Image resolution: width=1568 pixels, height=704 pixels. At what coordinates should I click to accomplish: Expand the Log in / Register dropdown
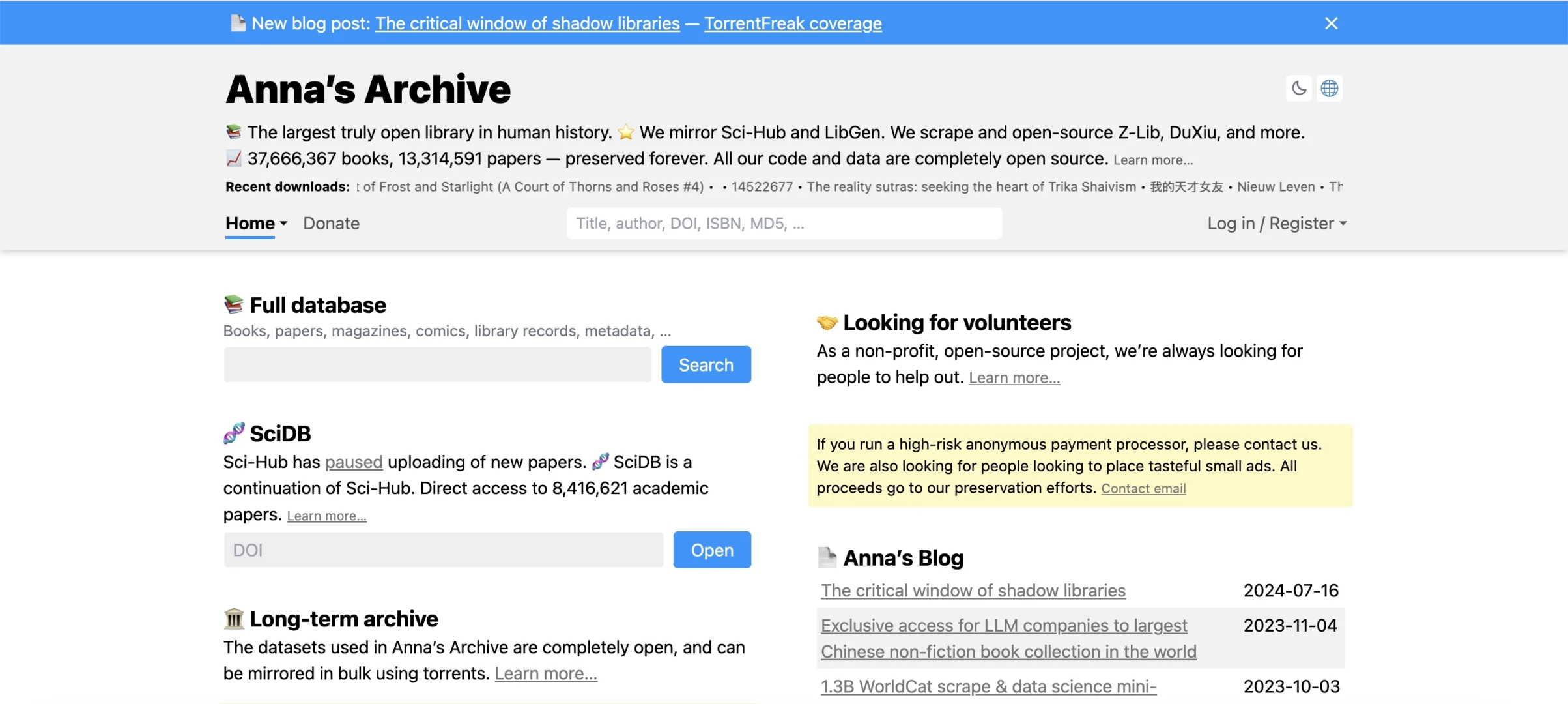(x=1277, y=224)
